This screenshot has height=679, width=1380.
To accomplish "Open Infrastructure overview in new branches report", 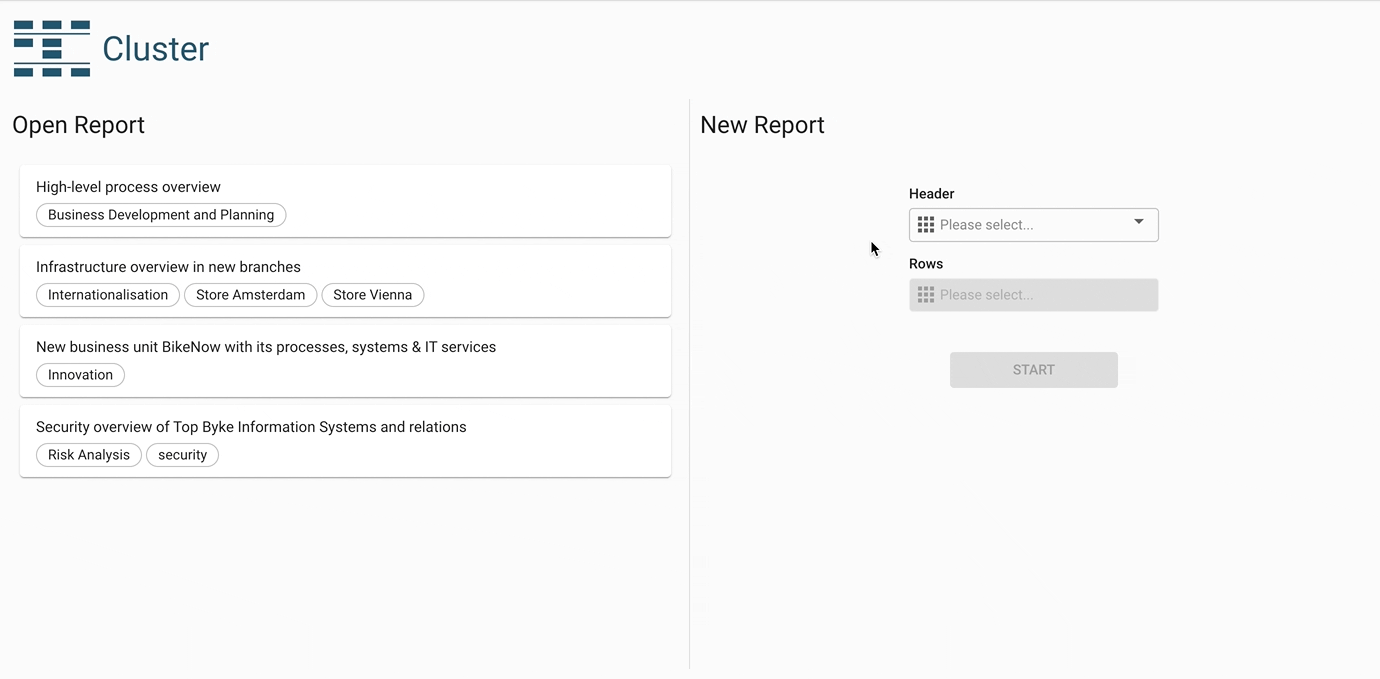I will [x=168, y=267].
